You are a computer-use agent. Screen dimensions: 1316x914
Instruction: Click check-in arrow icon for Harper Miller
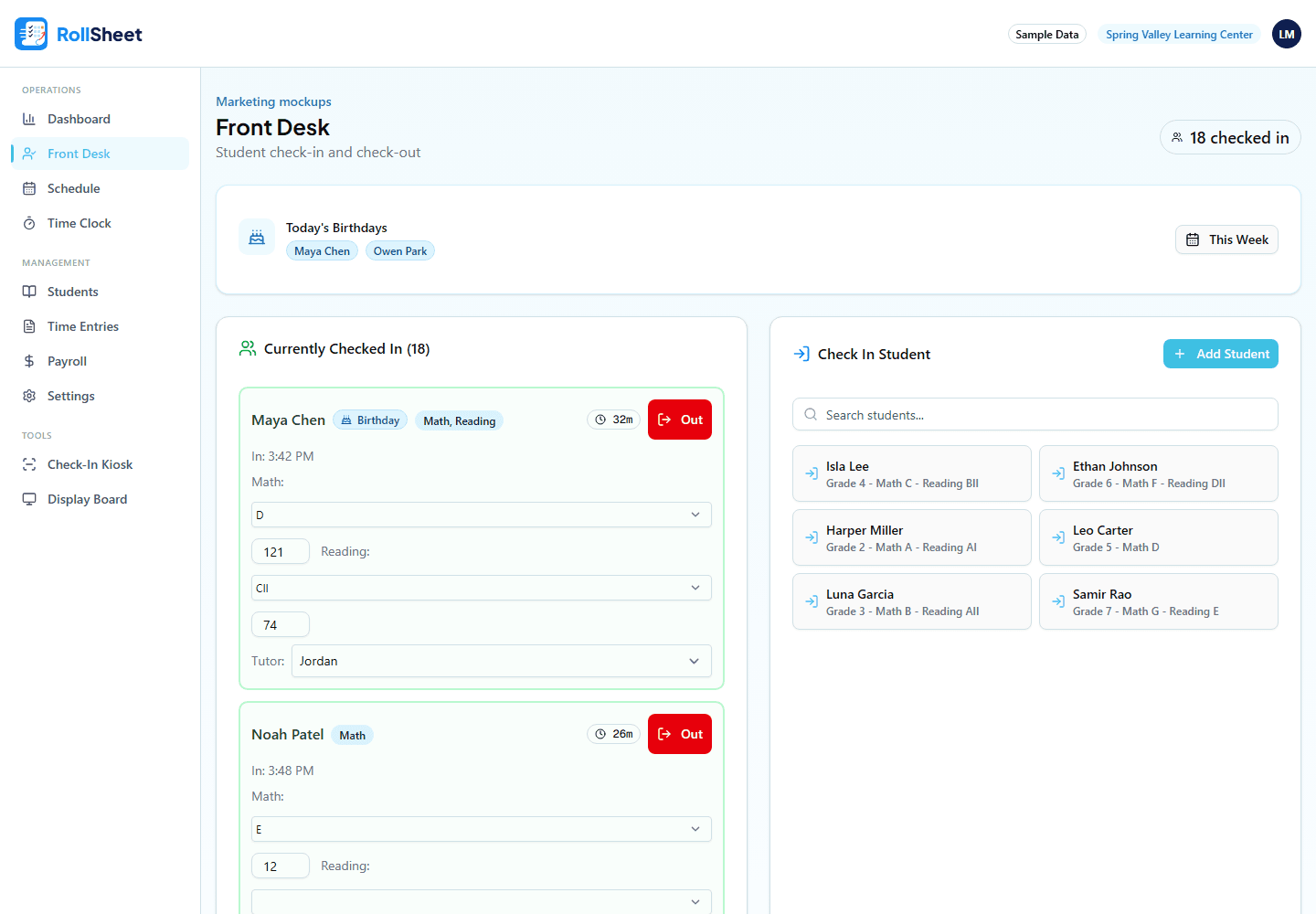point(812,537)
